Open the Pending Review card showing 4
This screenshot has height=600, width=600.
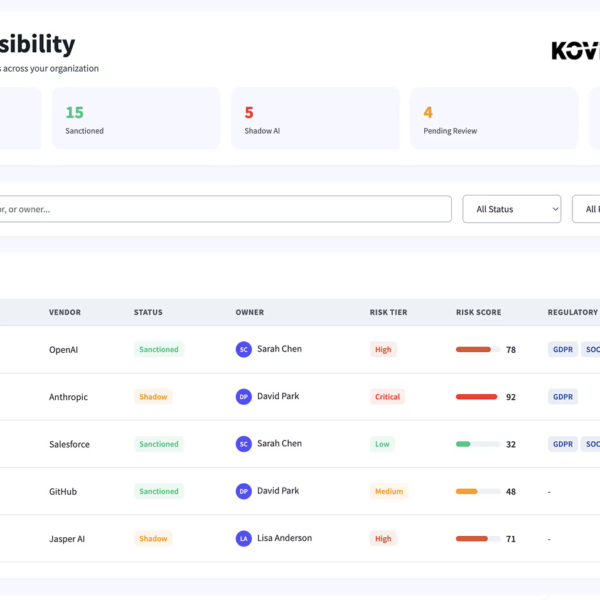494,119
